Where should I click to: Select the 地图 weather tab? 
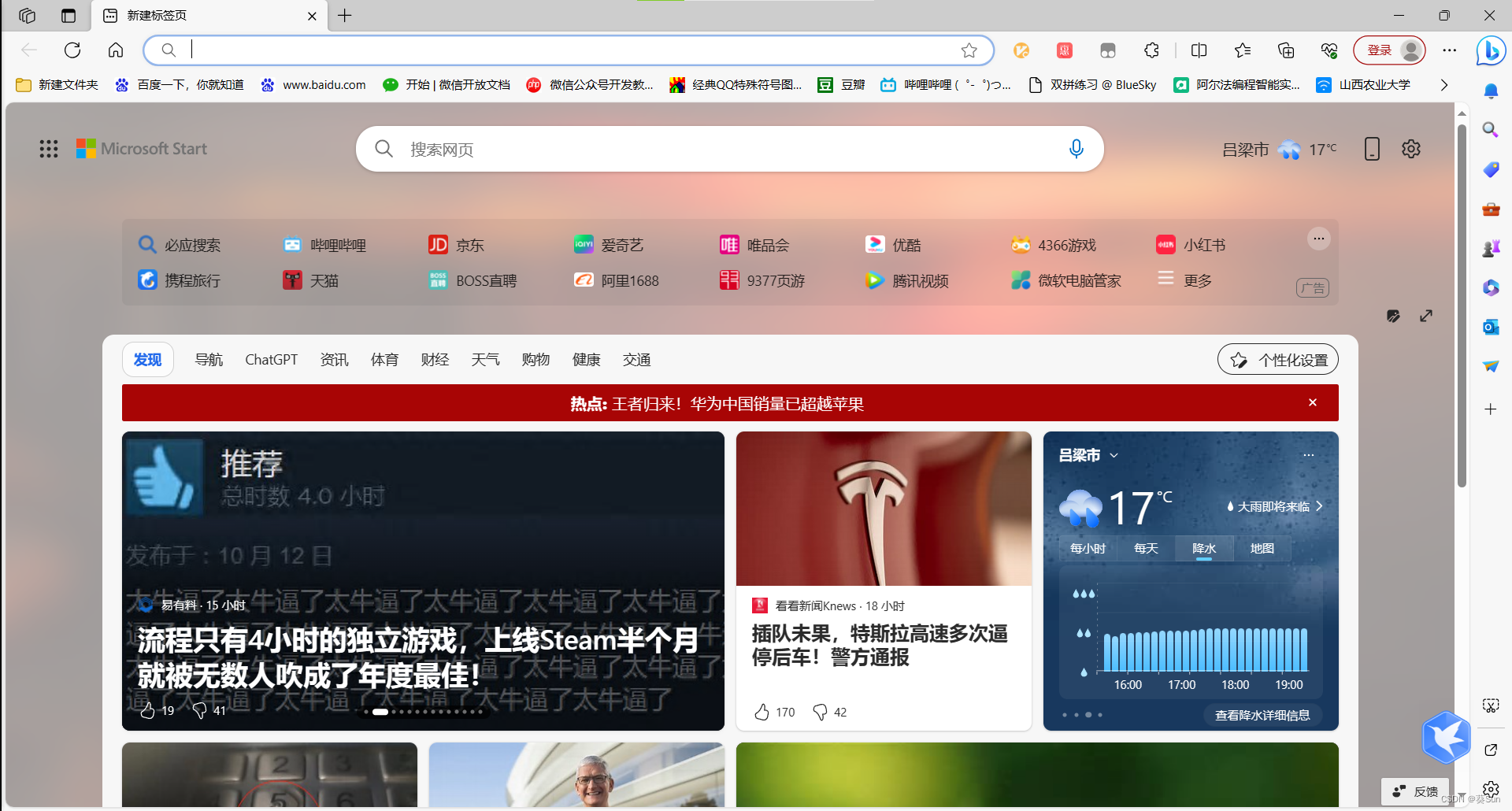1262,549
